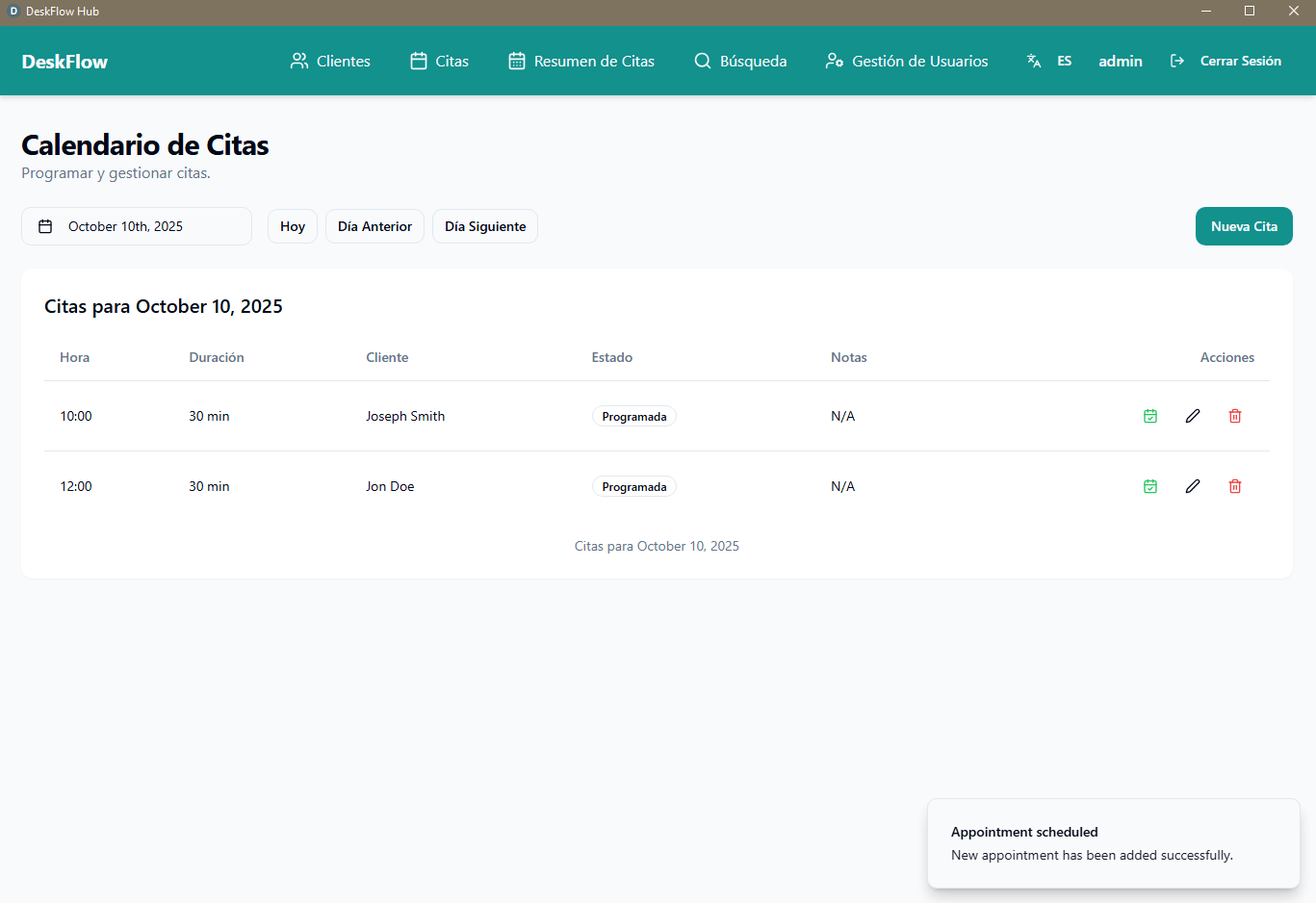Viewport: 1316px width, 903px height.
Task: Navigate to Gestión de Usuarios
Action: (907, 61)
